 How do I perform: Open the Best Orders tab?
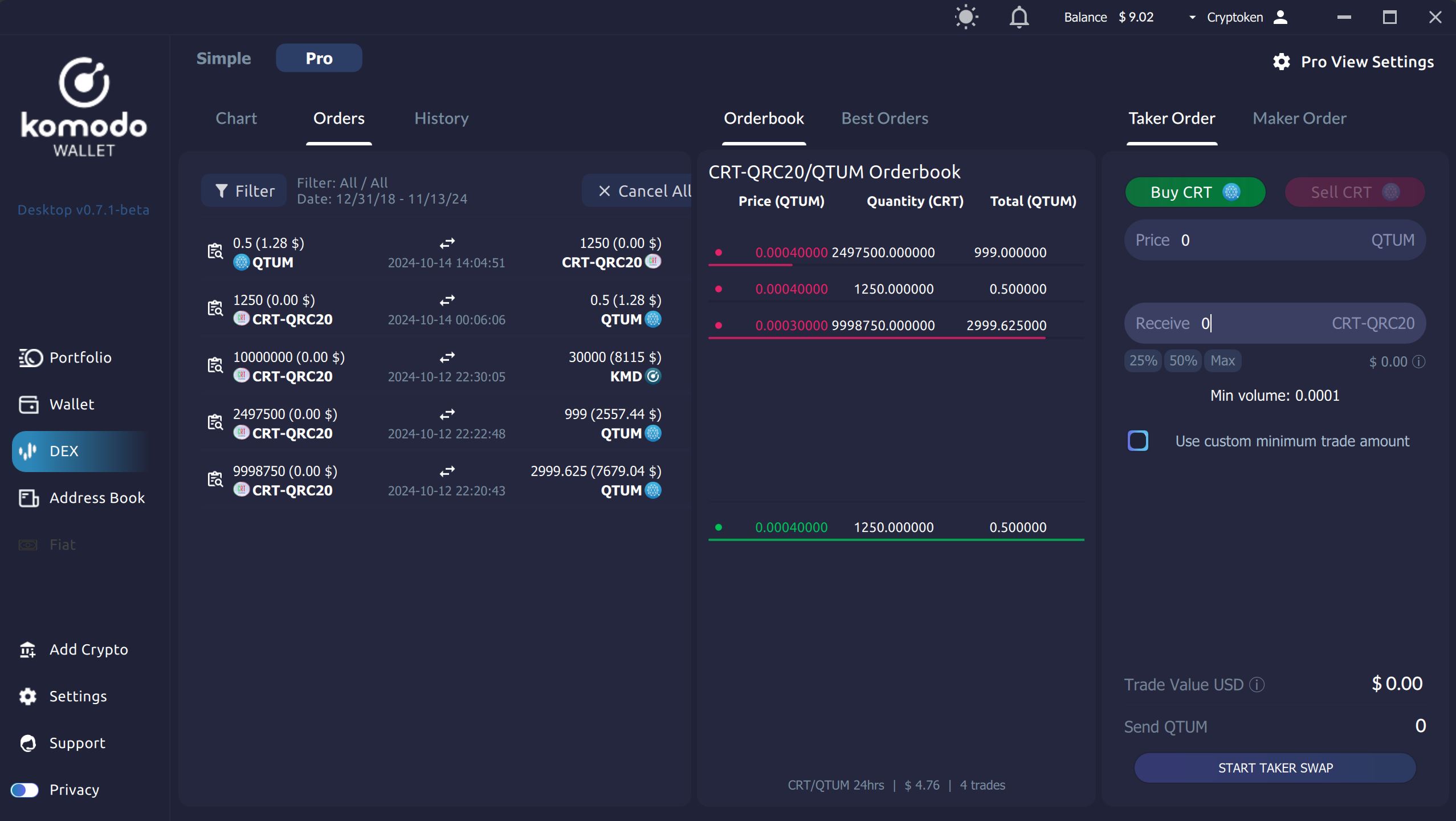884,119
